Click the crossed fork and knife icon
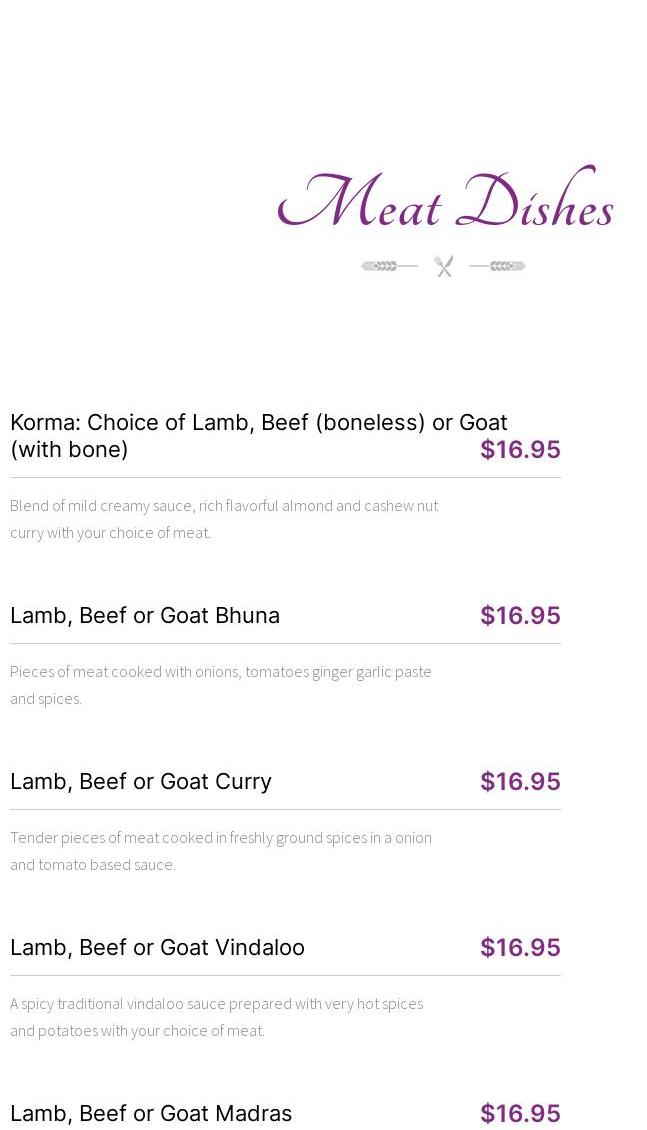 444,266
